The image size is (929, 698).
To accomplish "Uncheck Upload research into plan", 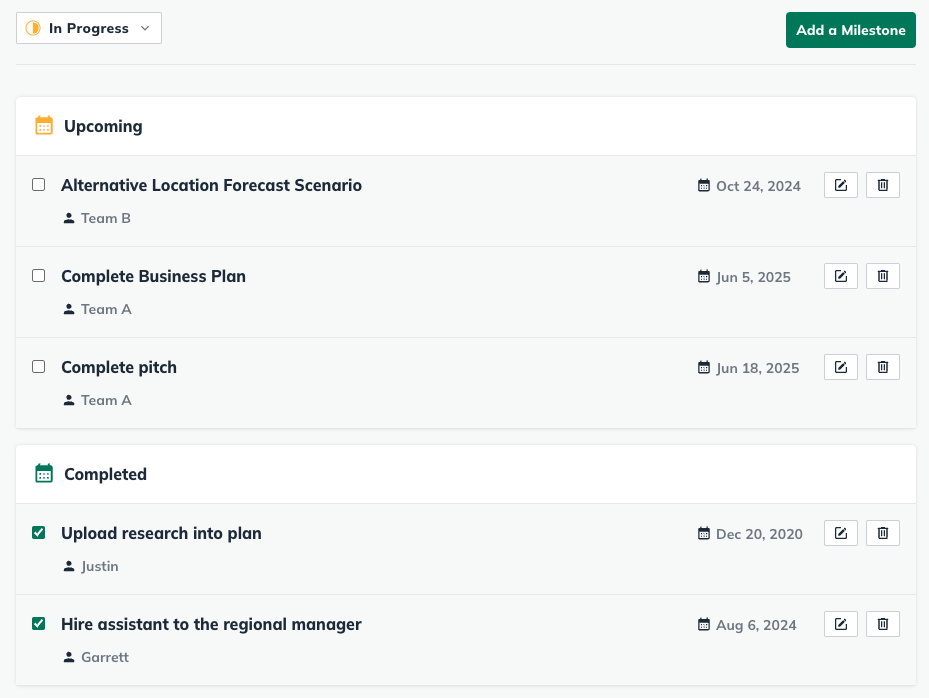I will [39, 533].
